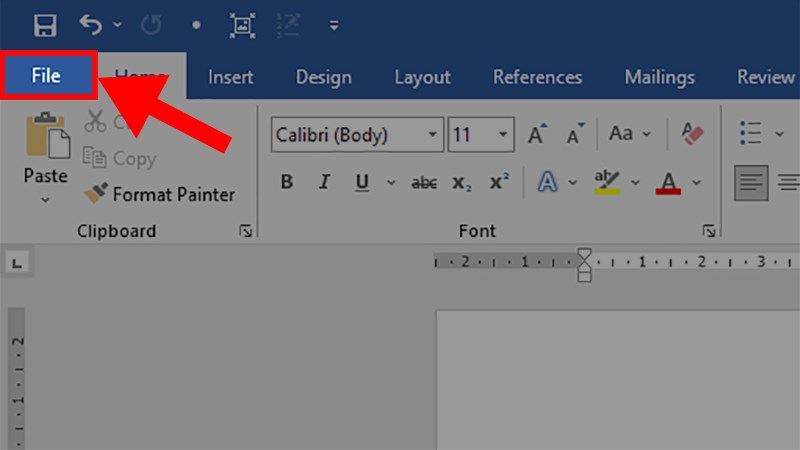The image size is (800, 450).
Task: Click the Text Effects outlined A icon
Action: [x=547, y=182]
